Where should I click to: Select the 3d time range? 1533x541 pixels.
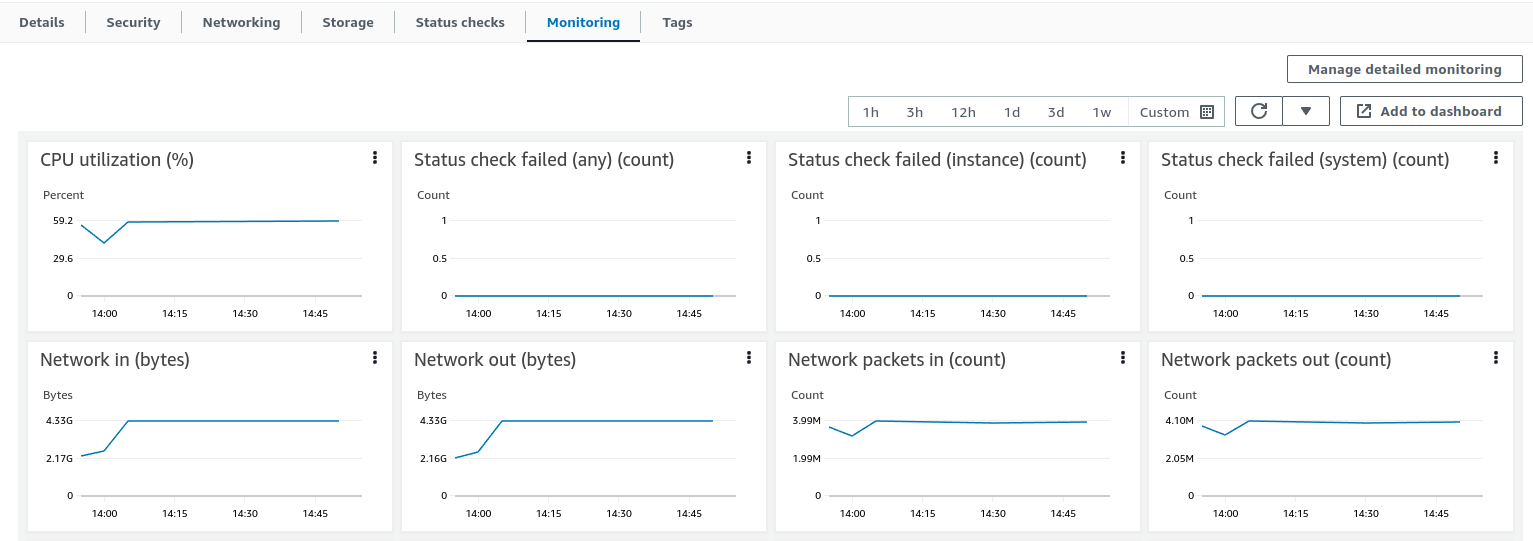point(1056,112)
